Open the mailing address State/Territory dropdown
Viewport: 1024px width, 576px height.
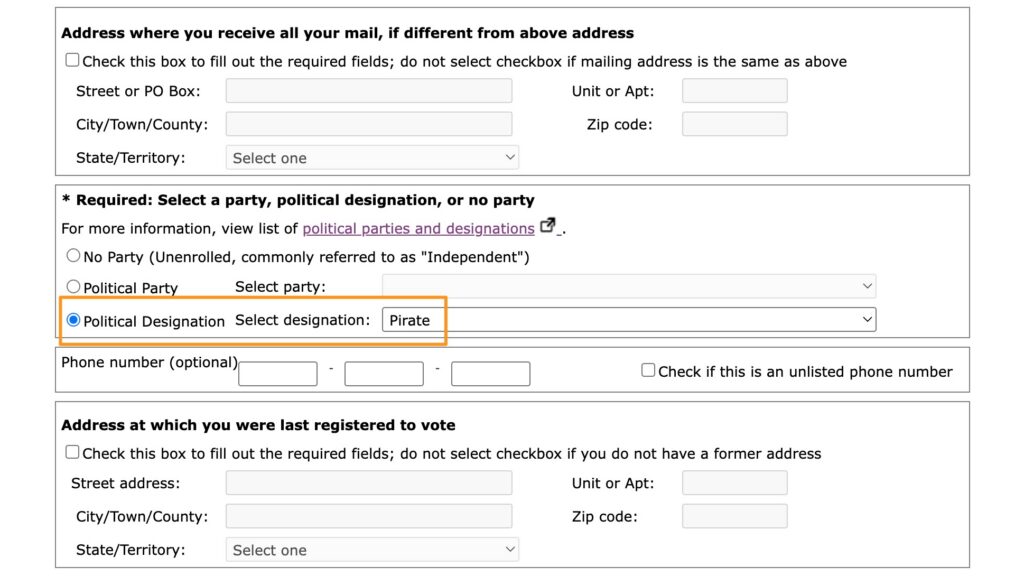[x=372, y=157]
